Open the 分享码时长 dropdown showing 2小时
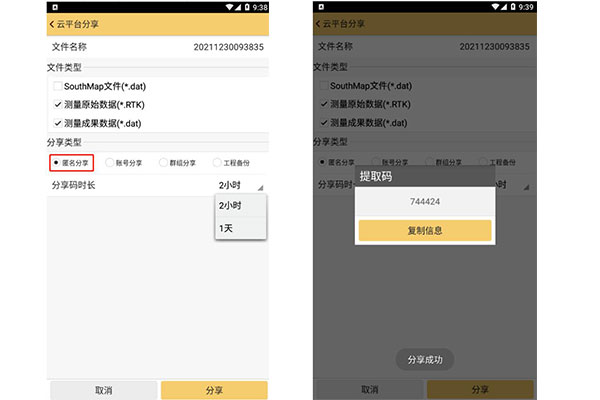Screen dimensions: 600x400 click(240, 185)
